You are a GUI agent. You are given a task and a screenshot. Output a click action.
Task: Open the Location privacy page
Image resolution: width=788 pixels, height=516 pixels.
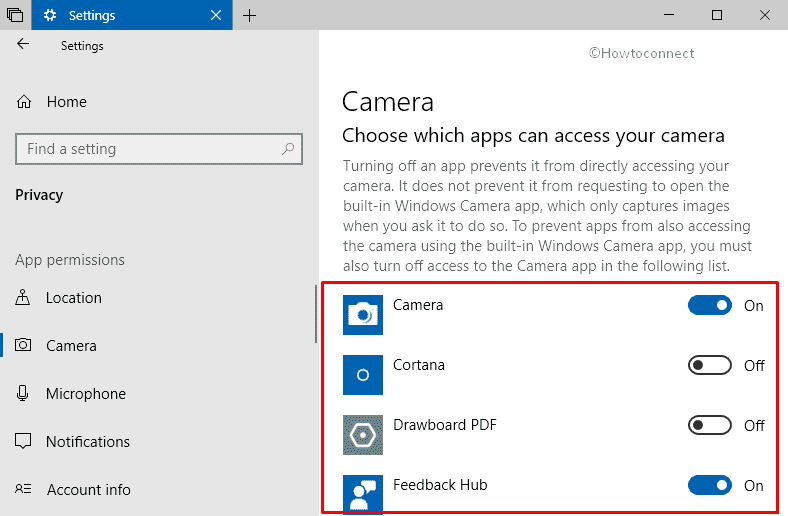click(x=74, y=297)
